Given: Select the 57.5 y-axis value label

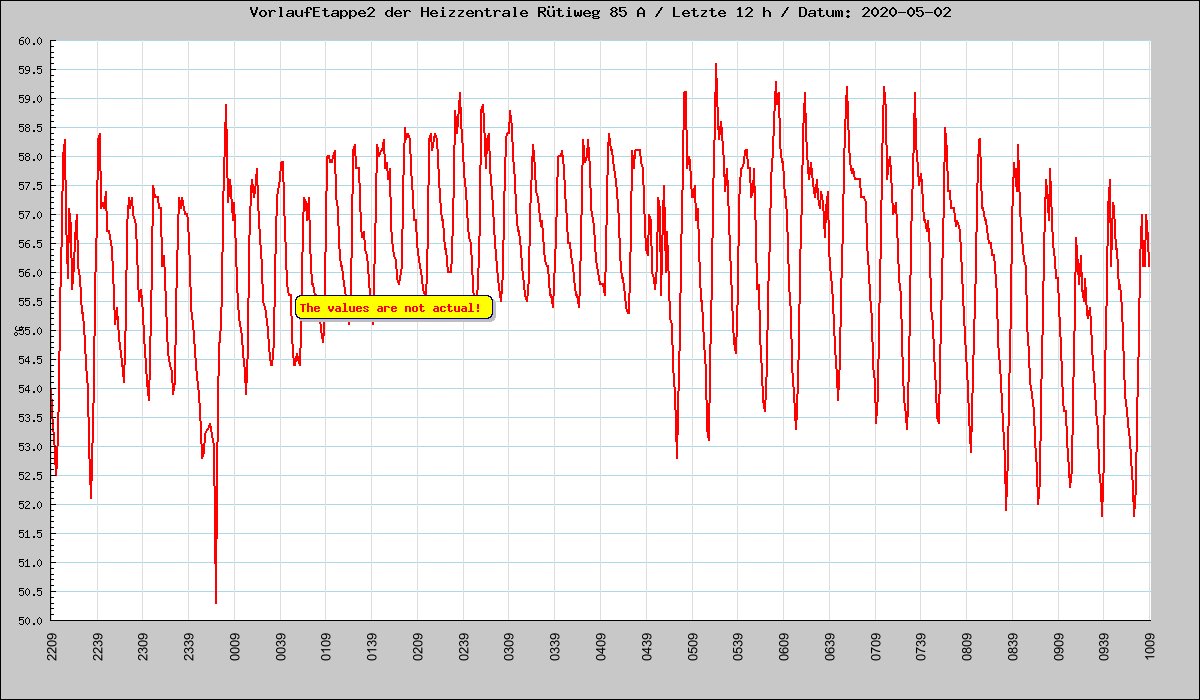Looking at the screenshot, I should tap(29, 186).
